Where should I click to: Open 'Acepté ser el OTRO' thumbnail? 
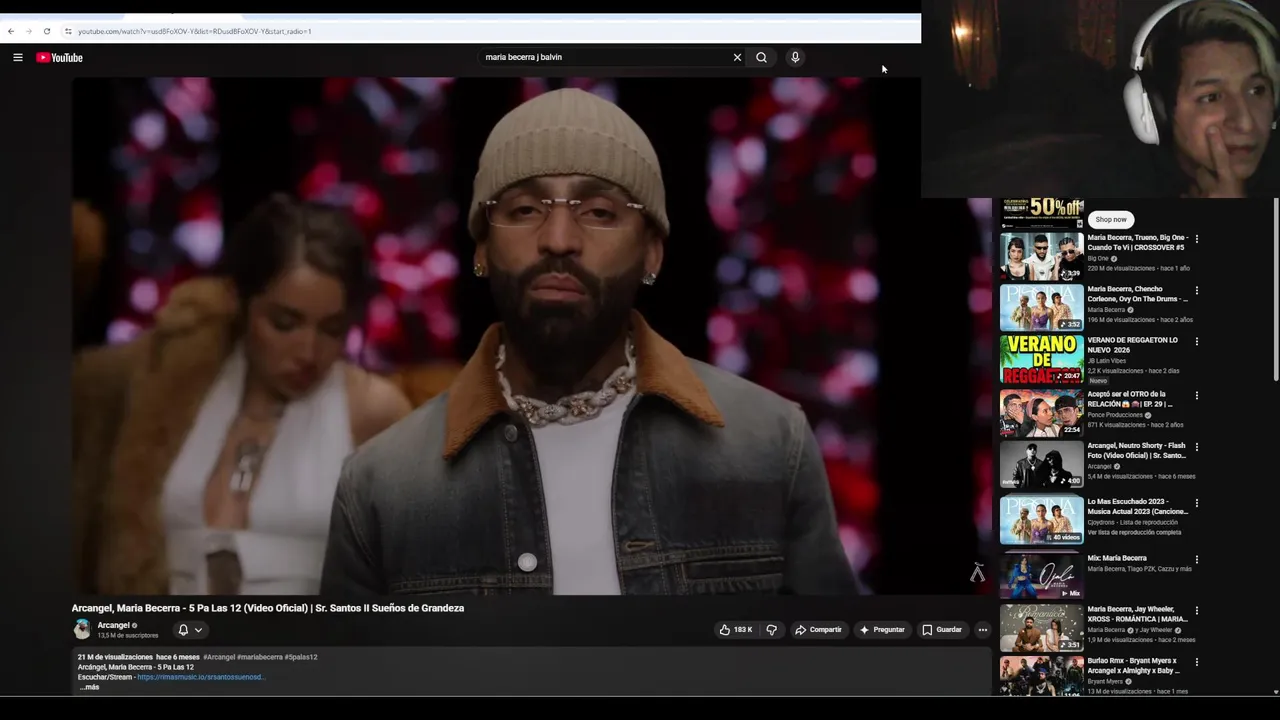(x=1041, y=413)
